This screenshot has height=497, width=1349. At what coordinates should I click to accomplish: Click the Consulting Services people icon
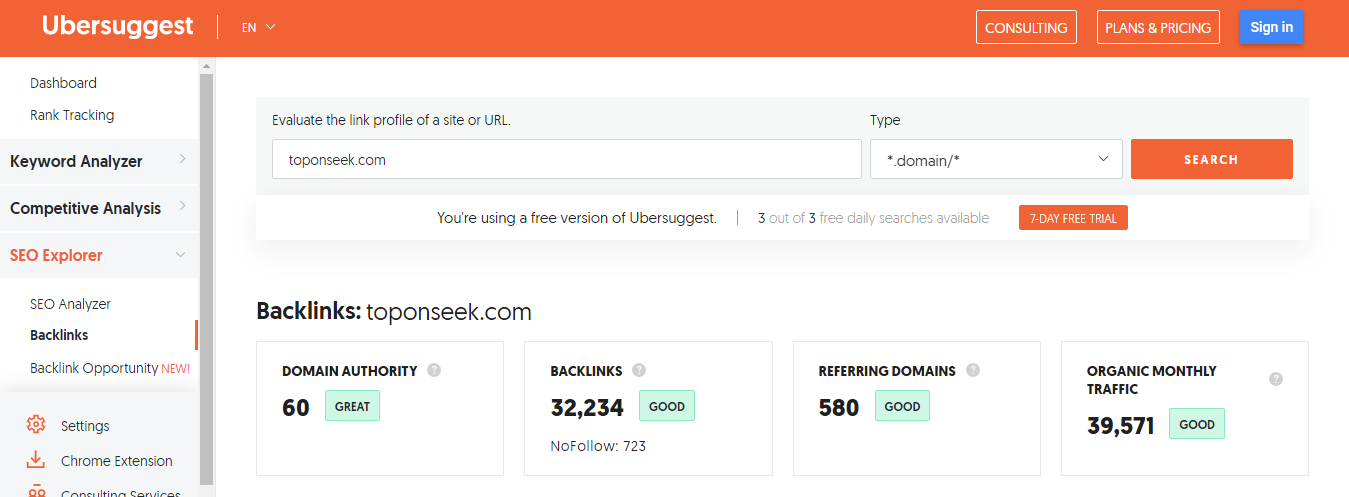pyautogui.click(x=36, y=492)
